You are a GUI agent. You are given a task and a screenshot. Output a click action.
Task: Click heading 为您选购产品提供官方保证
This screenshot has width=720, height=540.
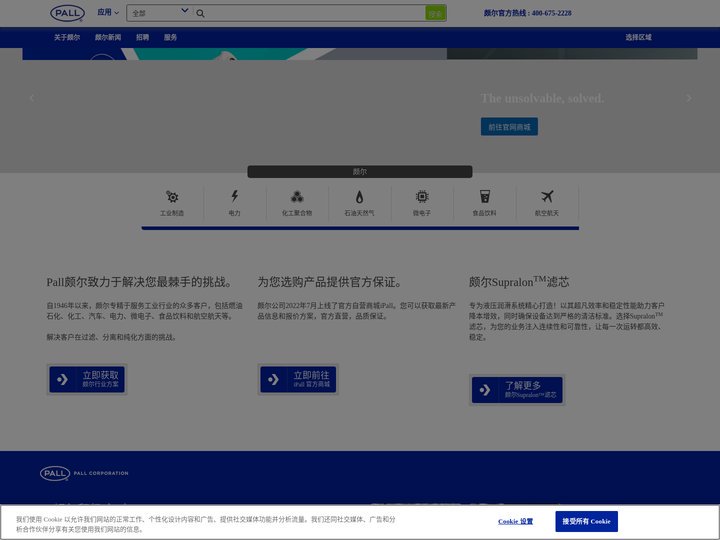point(329,282)
